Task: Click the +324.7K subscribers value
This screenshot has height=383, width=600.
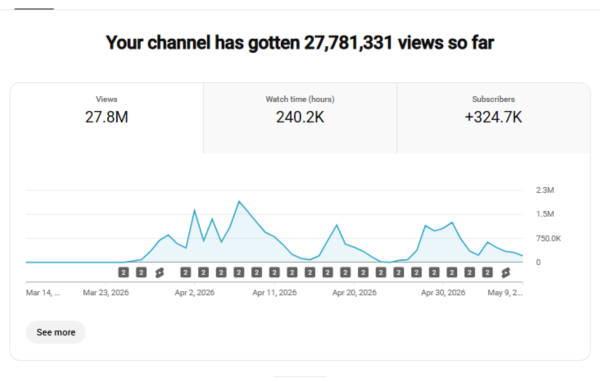Action: click(x=493, y=117)
